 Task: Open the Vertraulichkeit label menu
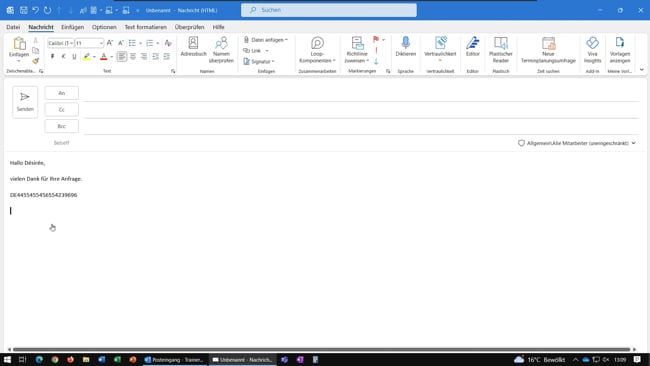(x=440, y=49)
